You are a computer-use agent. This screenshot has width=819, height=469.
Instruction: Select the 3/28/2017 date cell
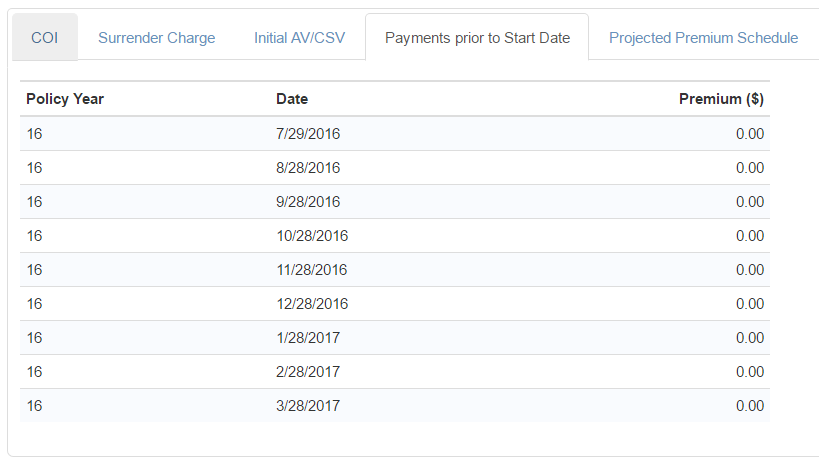click(308, 406)
